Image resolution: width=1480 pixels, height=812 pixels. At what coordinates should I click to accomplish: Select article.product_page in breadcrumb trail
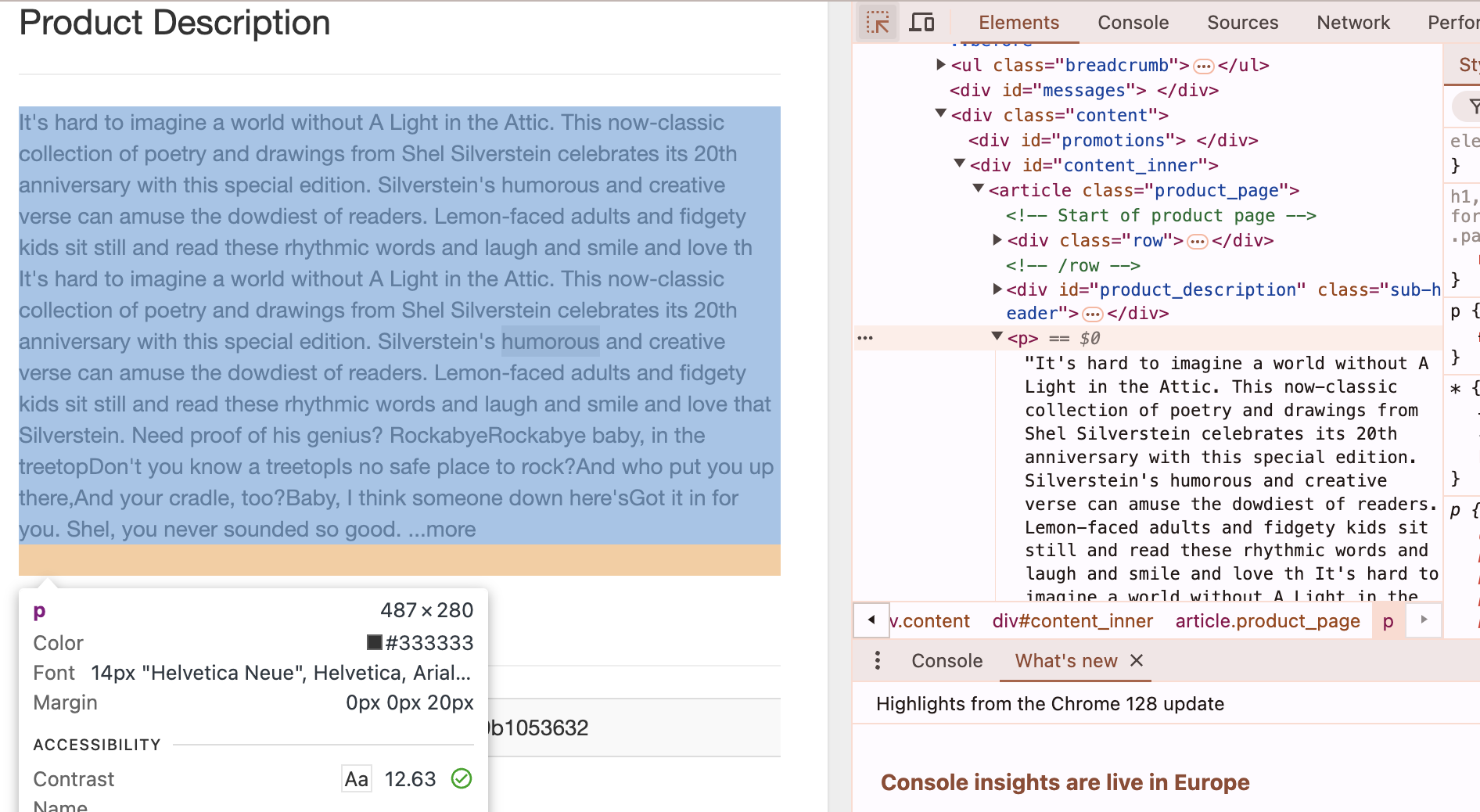[1267, 621]
